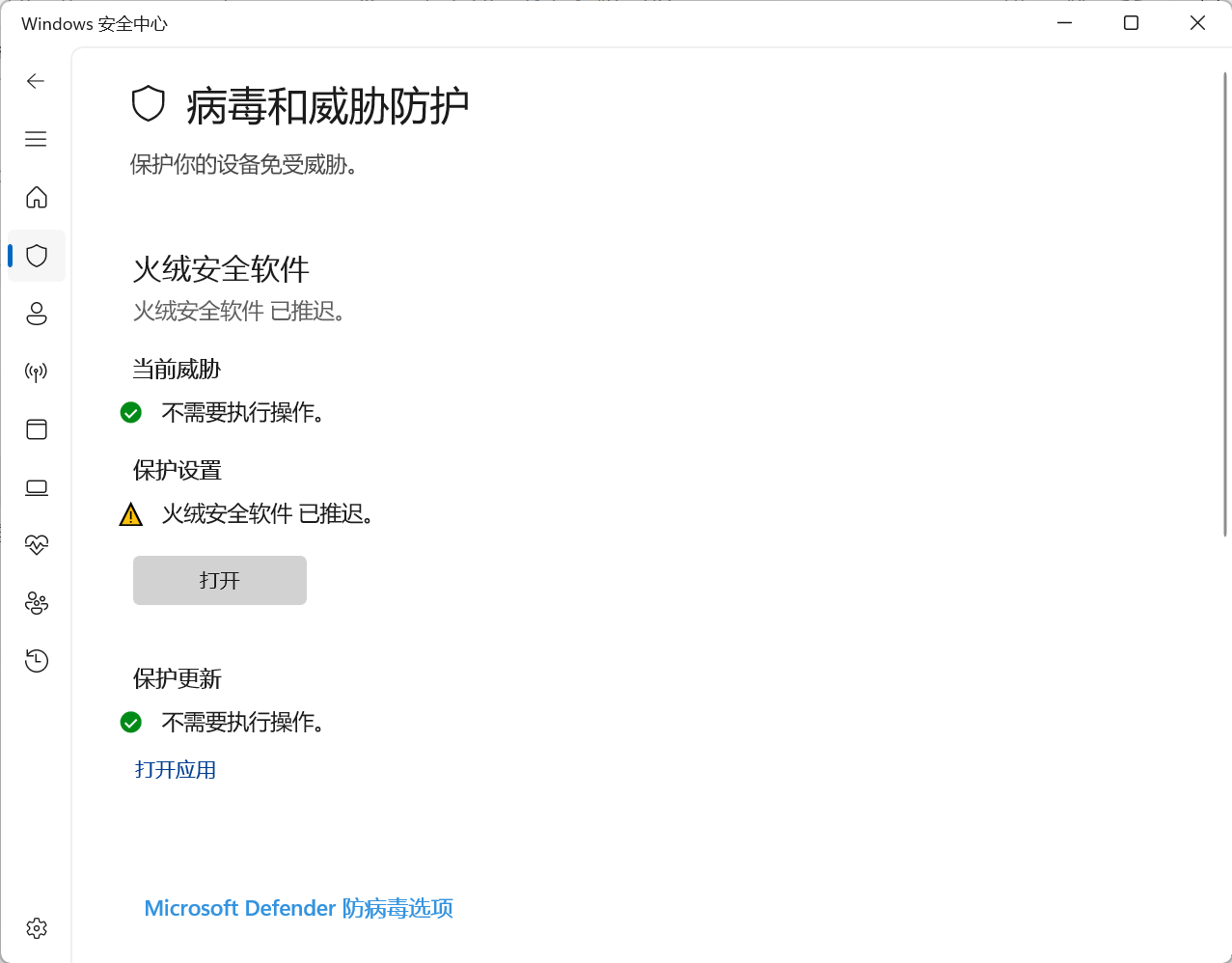Open Family options icon
The height and width of the screenshot is (963, 1232).
point(37,603)
